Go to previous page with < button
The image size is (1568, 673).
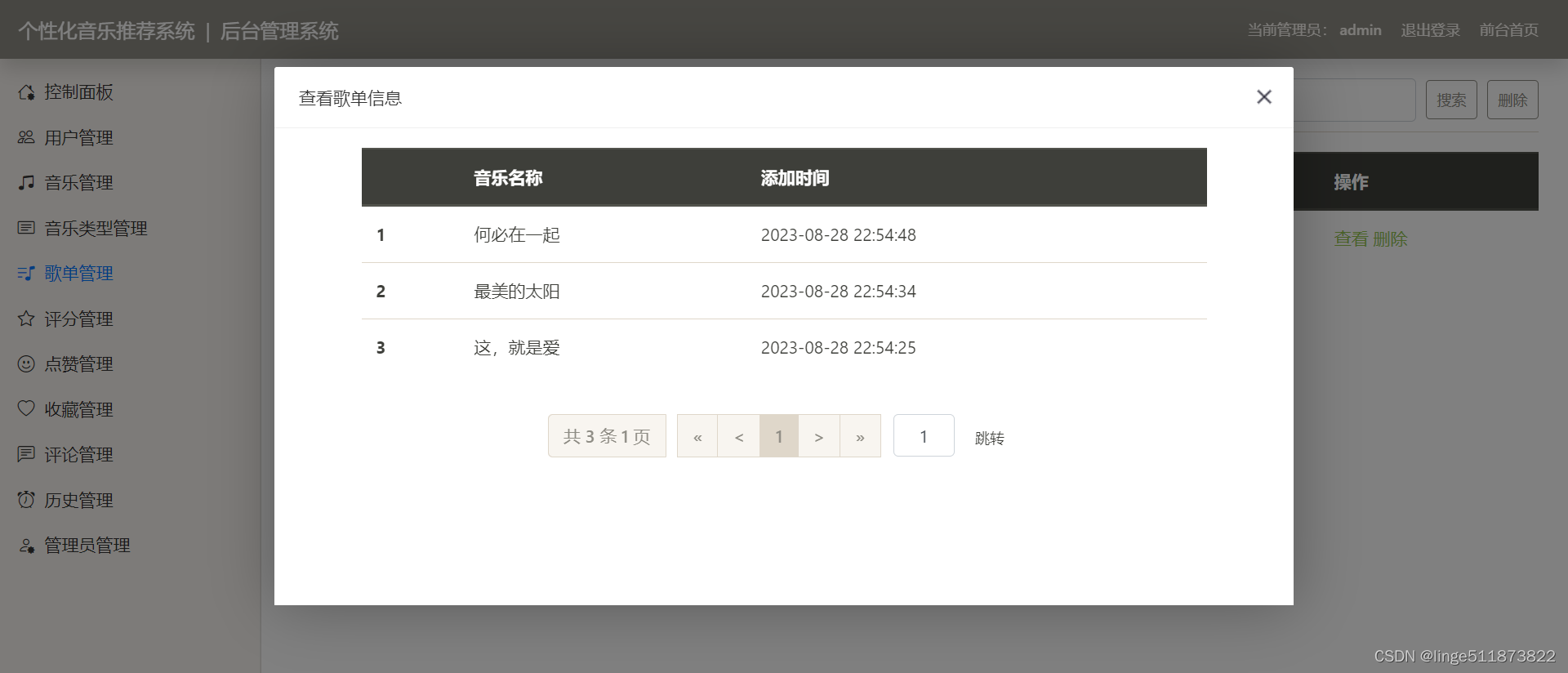[738, 436]
